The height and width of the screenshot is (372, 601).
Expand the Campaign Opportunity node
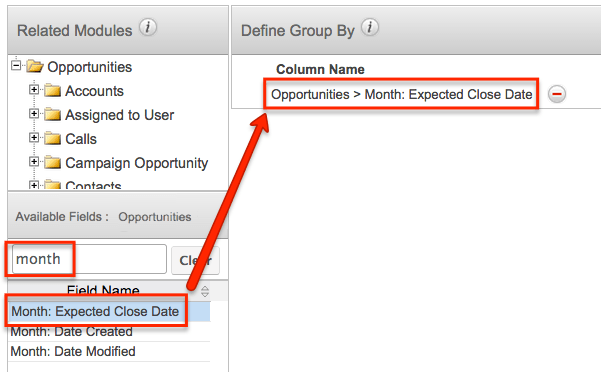pos(34,162)
